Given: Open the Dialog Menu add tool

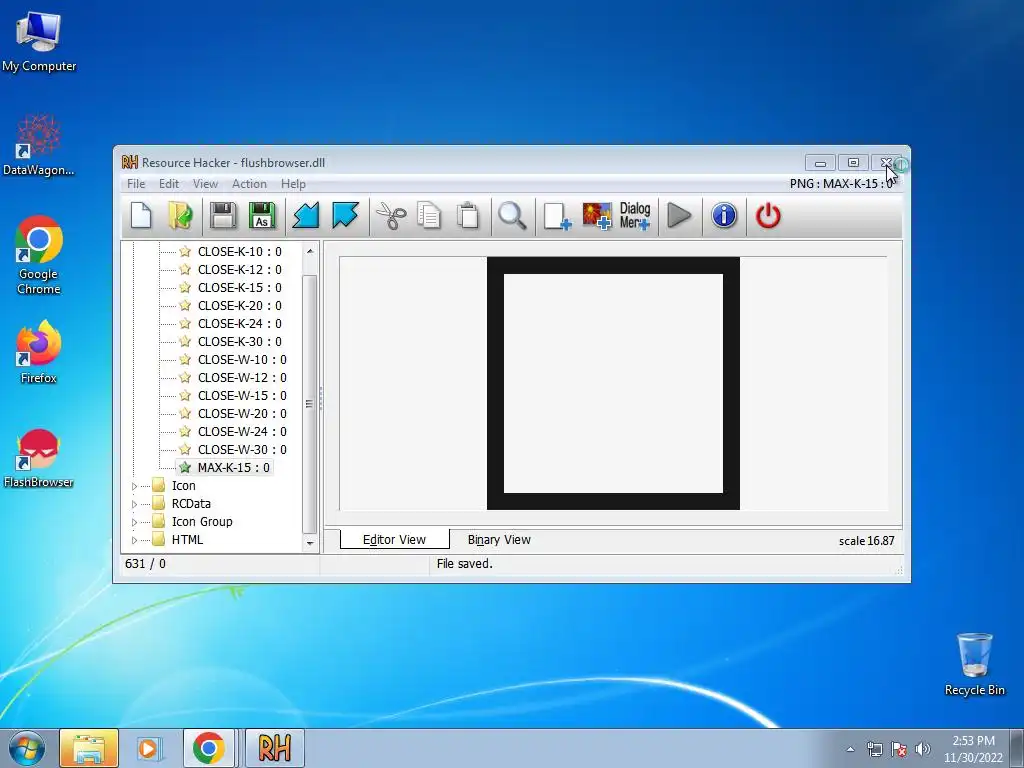Looking at the screenshot, I should coord(635,216).
